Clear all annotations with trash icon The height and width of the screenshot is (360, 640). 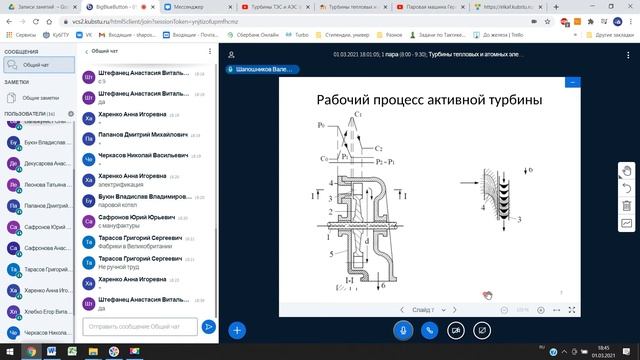point(627,206)
